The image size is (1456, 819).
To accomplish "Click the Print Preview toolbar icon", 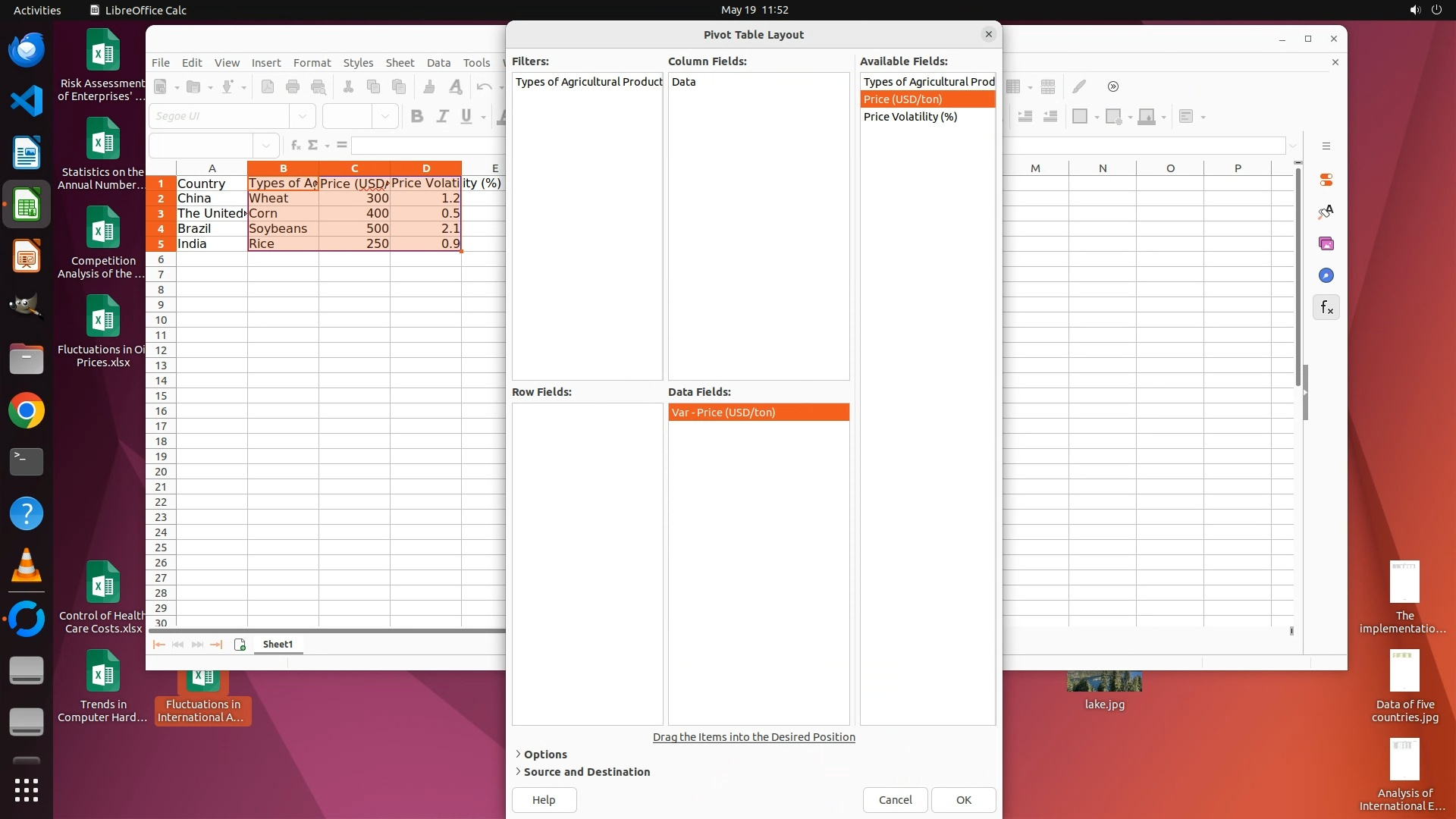I will [x=318, y=86].
